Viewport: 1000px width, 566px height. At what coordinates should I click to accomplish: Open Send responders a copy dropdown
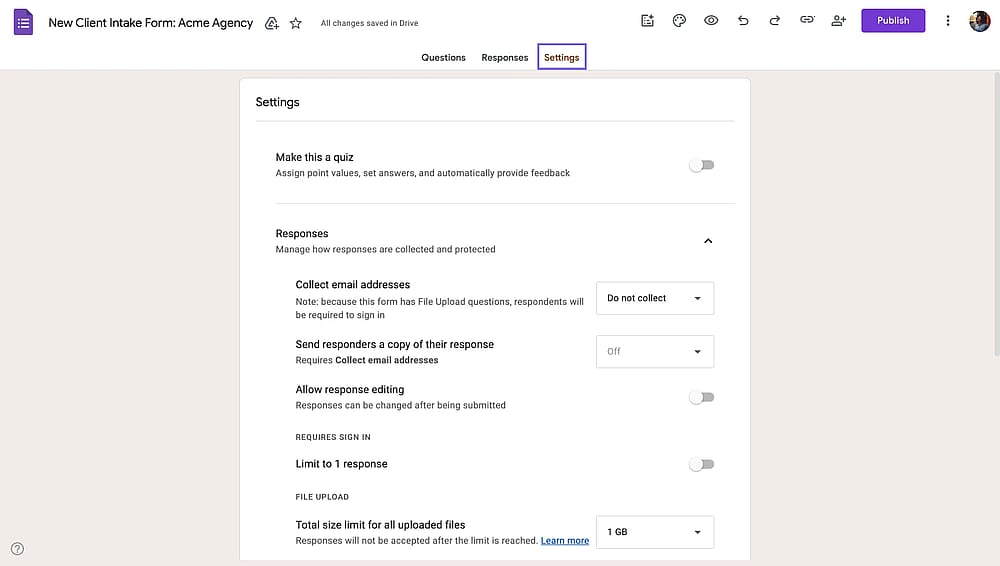655,352
